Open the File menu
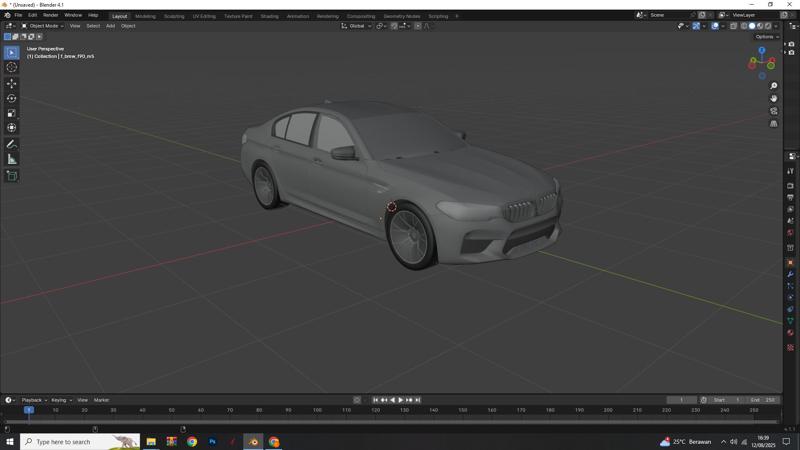 pyautogui.click(x=18, y=15)
